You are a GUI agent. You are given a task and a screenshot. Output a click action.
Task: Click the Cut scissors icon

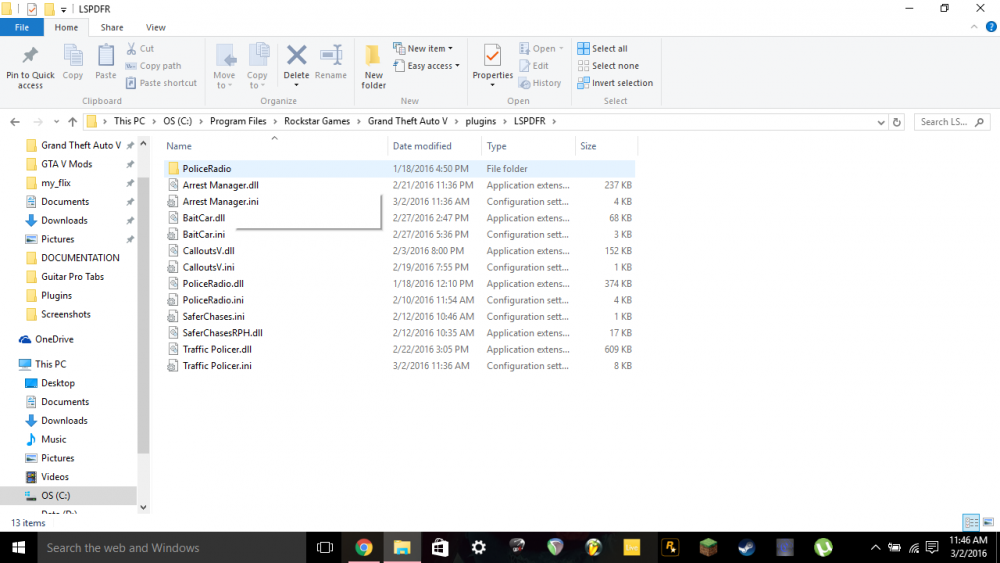coord(131,48)
